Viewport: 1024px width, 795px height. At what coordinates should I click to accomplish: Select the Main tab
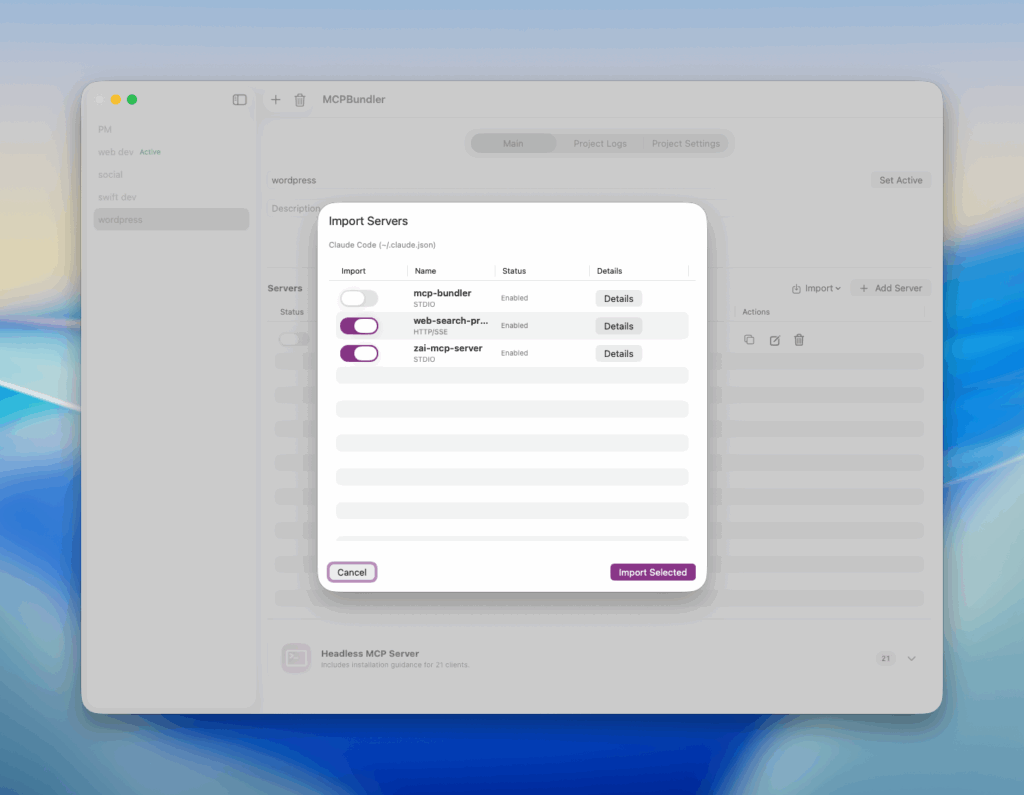[x=513, y=144]
